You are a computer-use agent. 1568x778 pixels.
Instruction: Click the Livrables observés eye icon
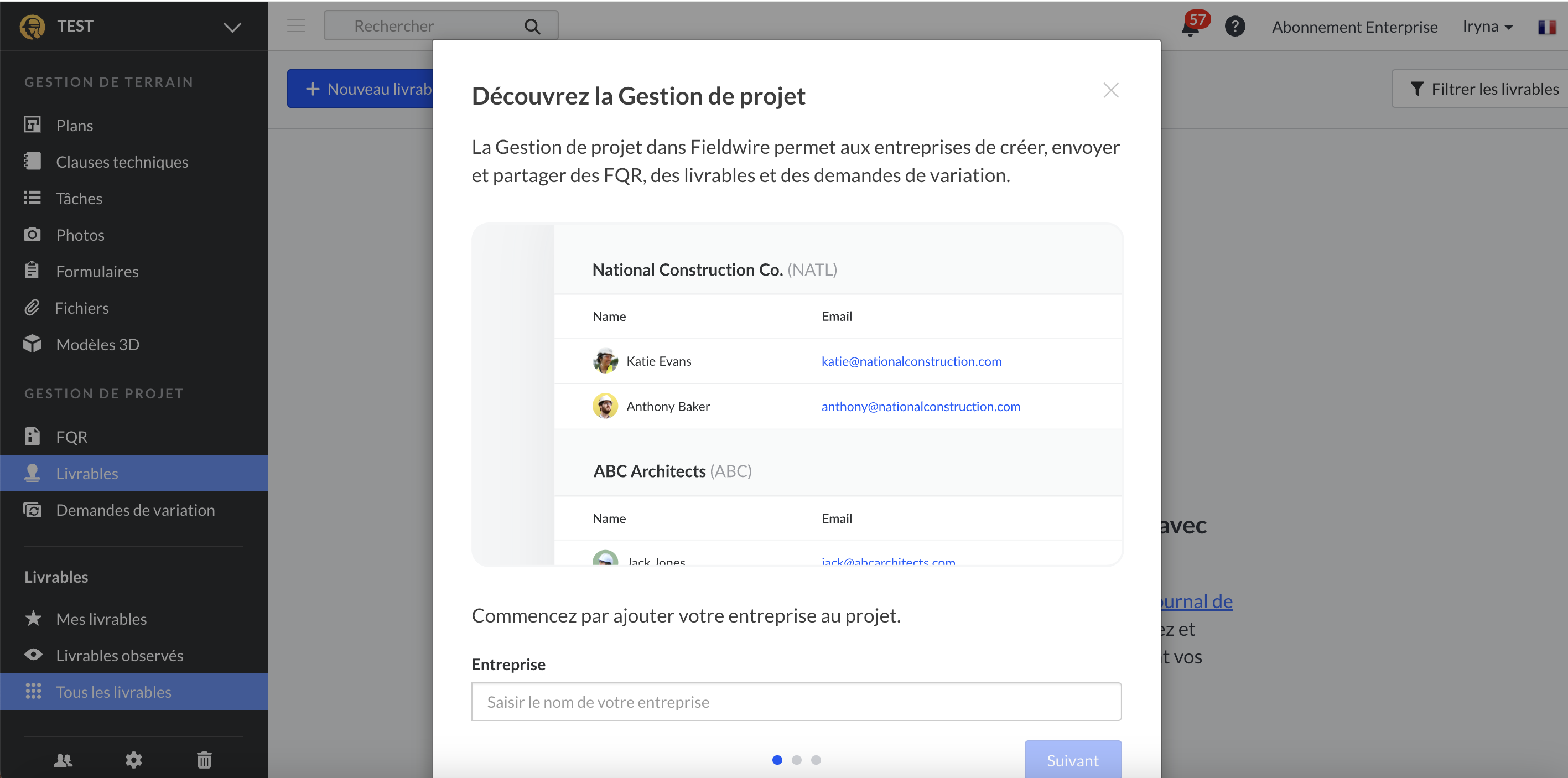(34, 655)
